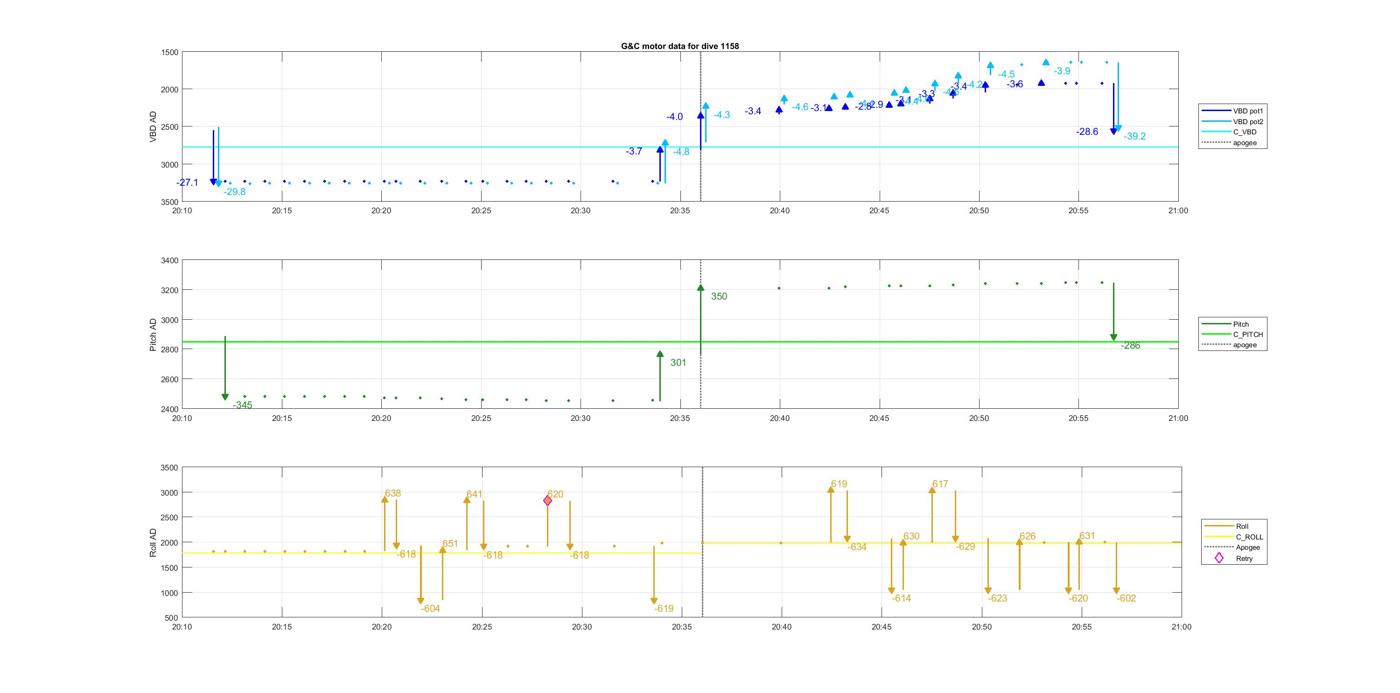Viewport: 1400px width, 693px height.
Task: Click the '631' roll data label
Action: 1087,537
